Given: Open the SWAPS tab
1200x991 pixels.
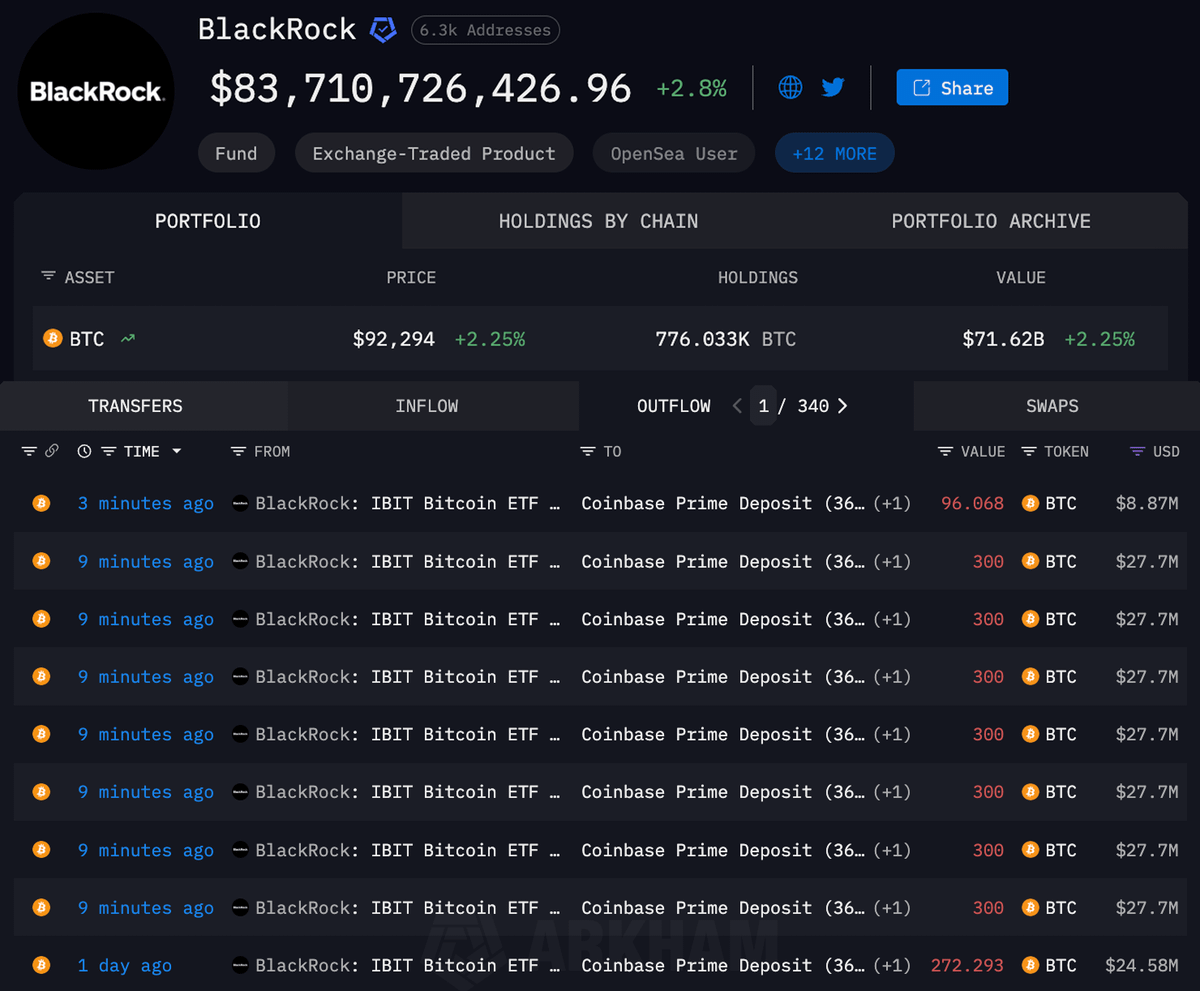Looking at the screenshot, I should (1052, 406).
